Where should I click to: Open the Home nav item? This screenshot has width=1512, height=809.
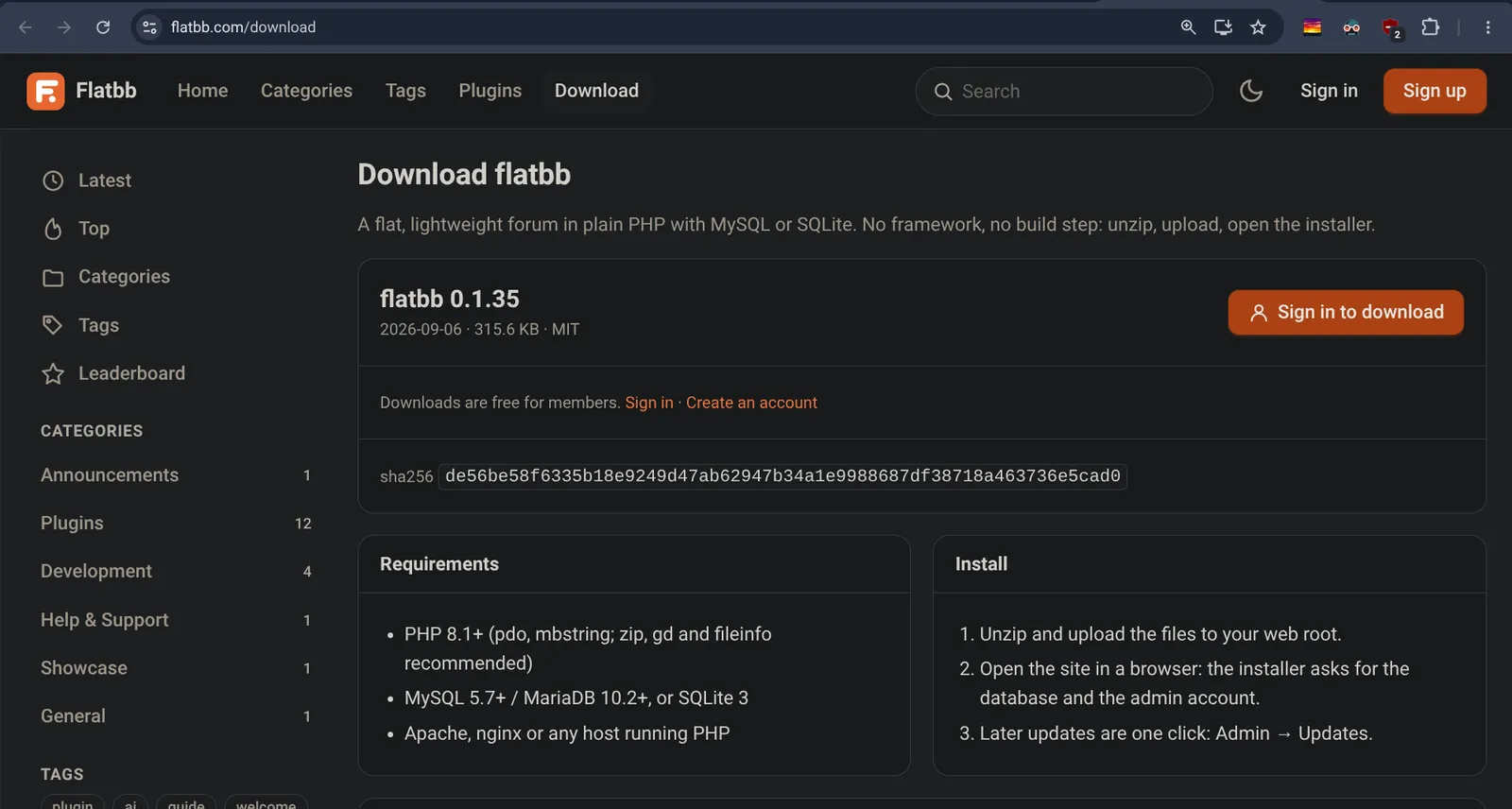(202, 91)
